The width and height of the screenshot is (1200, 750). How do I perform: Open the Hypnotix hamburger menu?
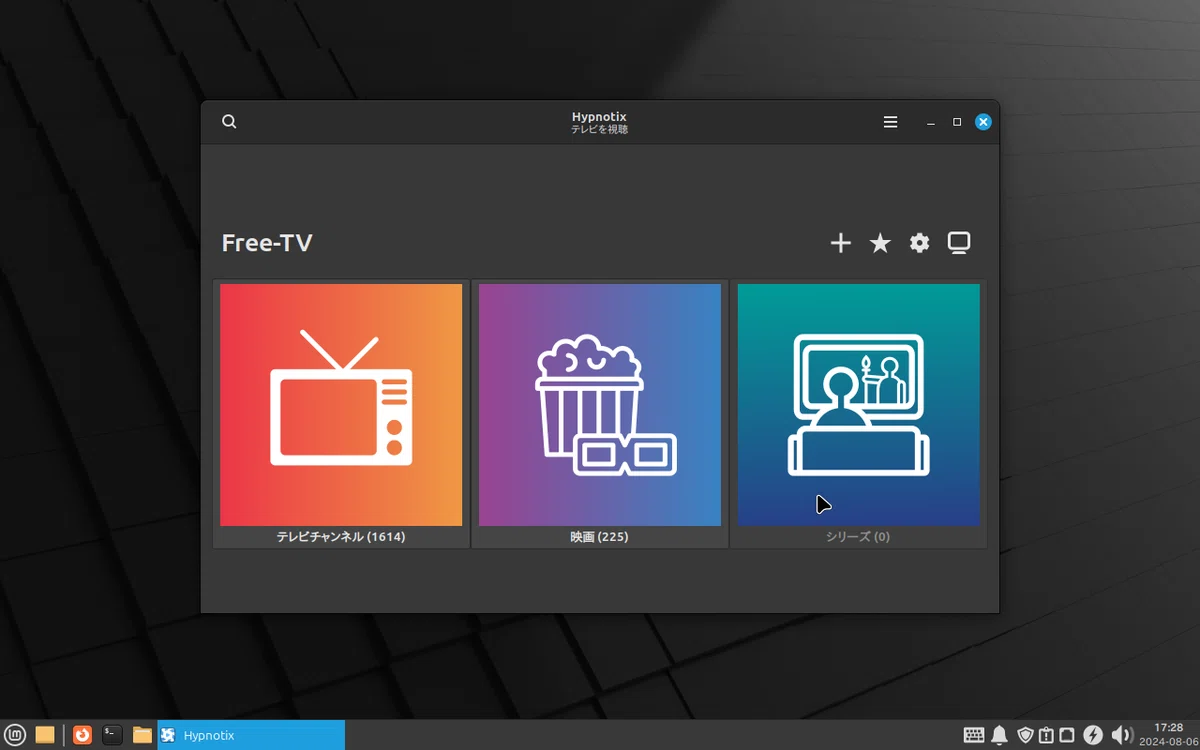(890, 122)
